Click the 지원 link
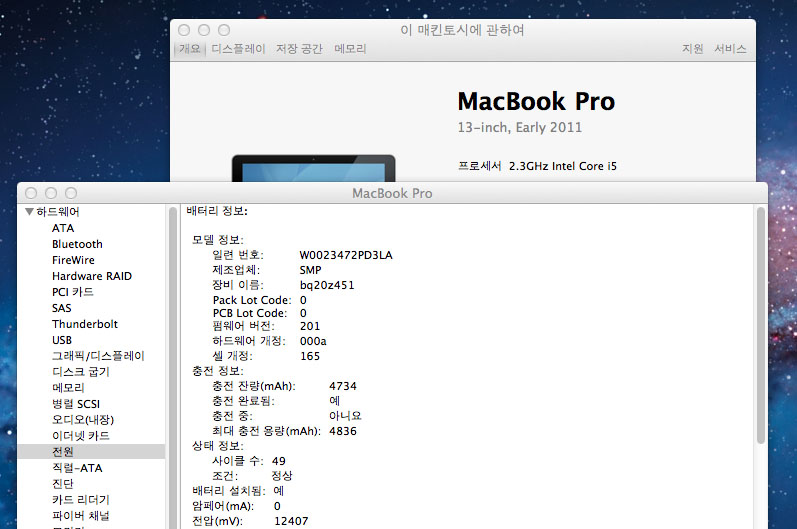The height and width of the screenshot is (529, 797). [692, 49]
